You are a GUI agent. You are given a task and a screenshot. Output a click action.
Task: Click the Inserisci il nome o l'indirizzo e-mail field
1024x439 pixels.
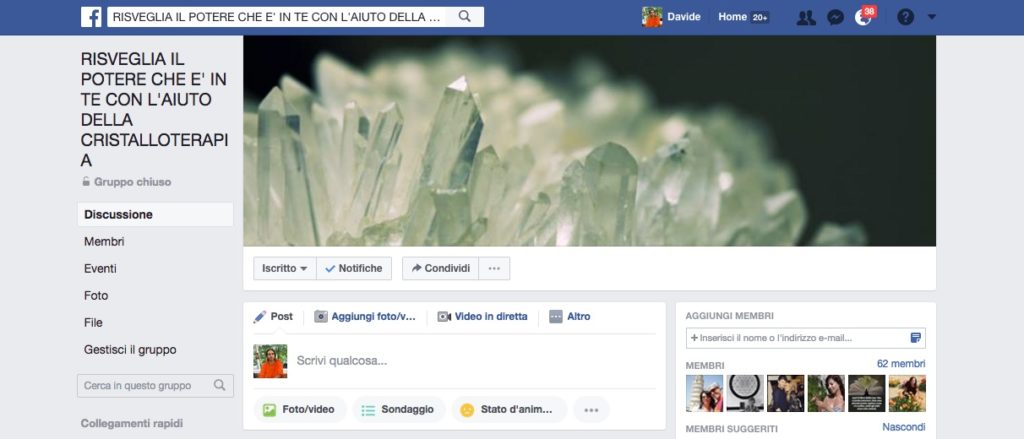pyautogui.click(x=805, y=338)
